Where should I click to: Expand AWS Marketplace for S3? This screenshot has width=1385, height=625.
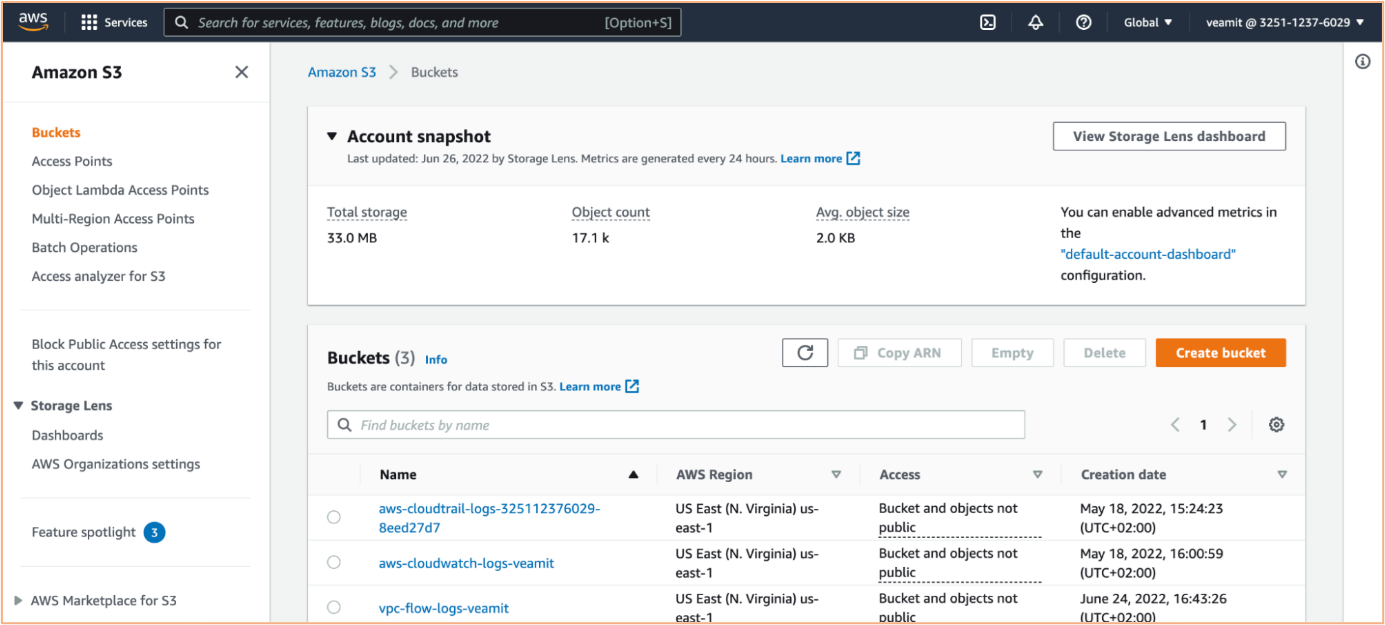19,600
